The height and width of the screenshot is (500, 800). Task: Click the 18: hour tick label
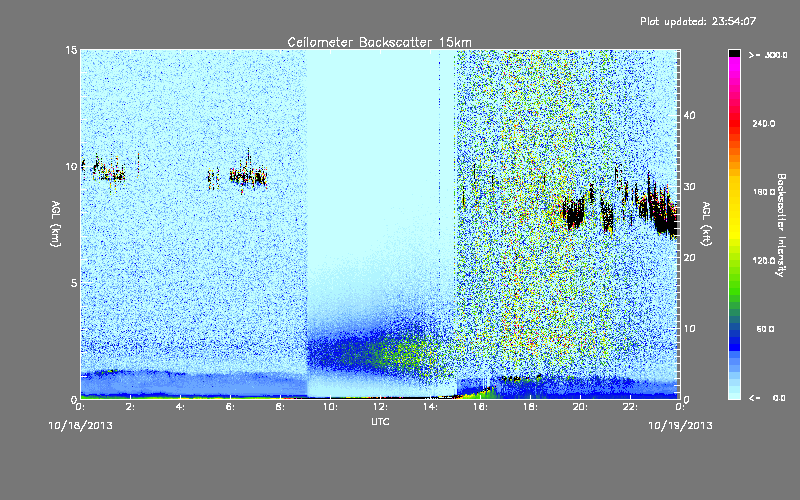pos(530,407)
